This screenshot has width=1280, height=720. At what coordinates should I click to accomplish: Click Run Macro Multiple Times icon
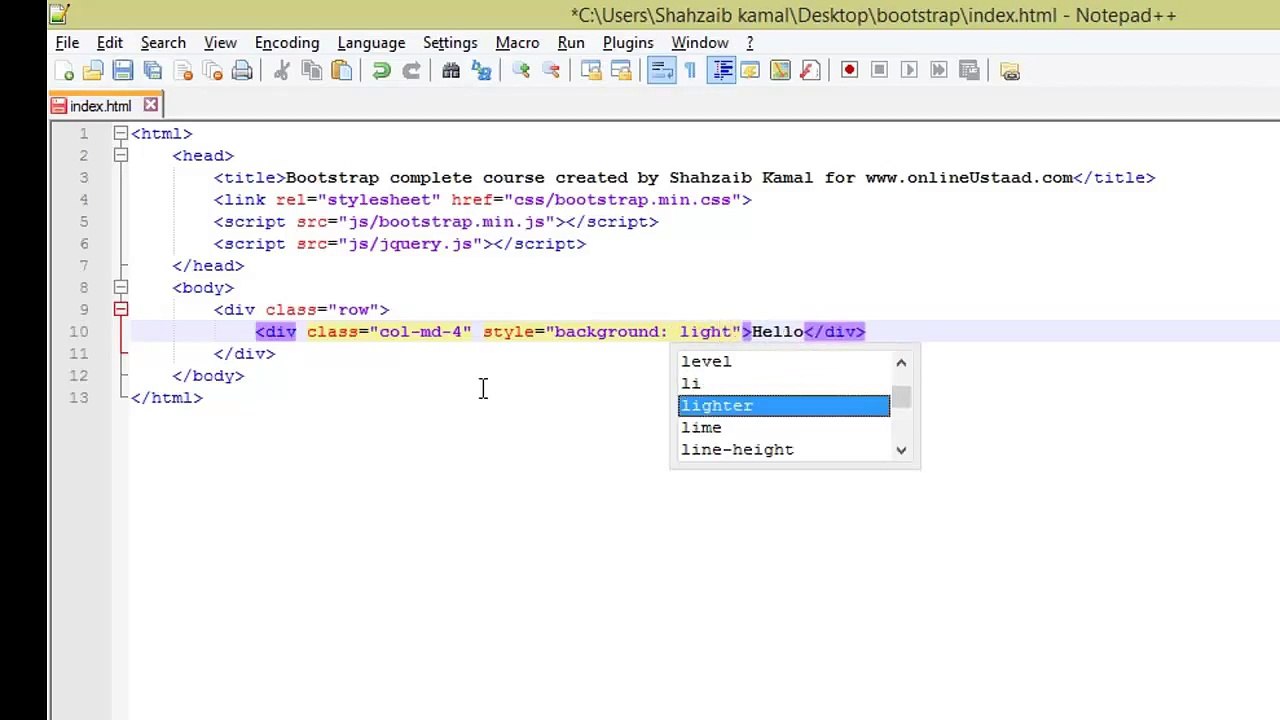(x=939, y=71)
